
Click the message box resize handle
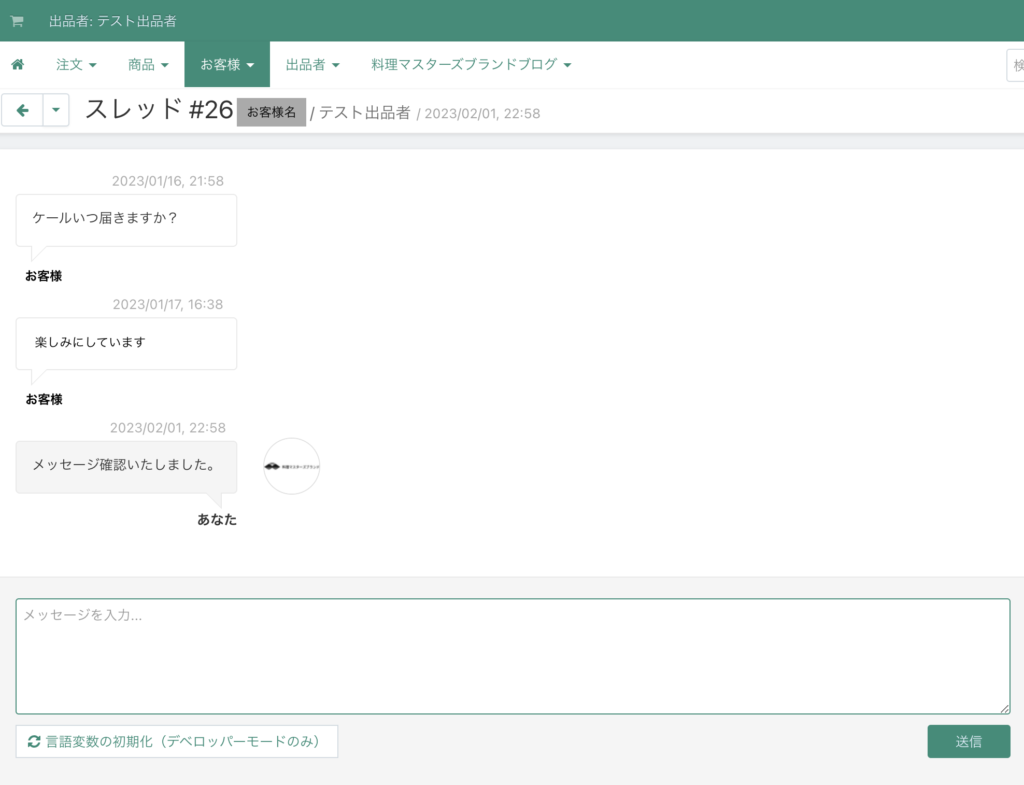pyautogui.click(x=1004, y=708)
